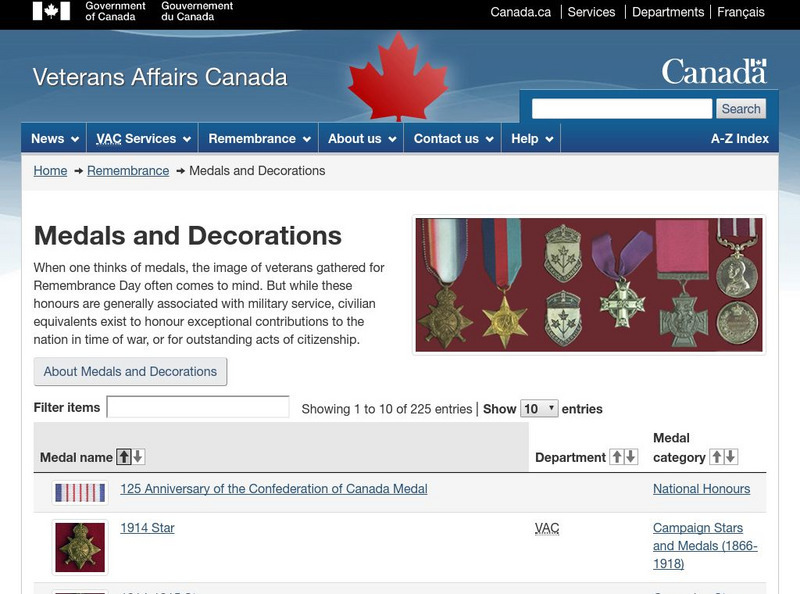Viewport: 800px width, 594px height.
Task: Expand the Help menu
Action: pos(532,138)
